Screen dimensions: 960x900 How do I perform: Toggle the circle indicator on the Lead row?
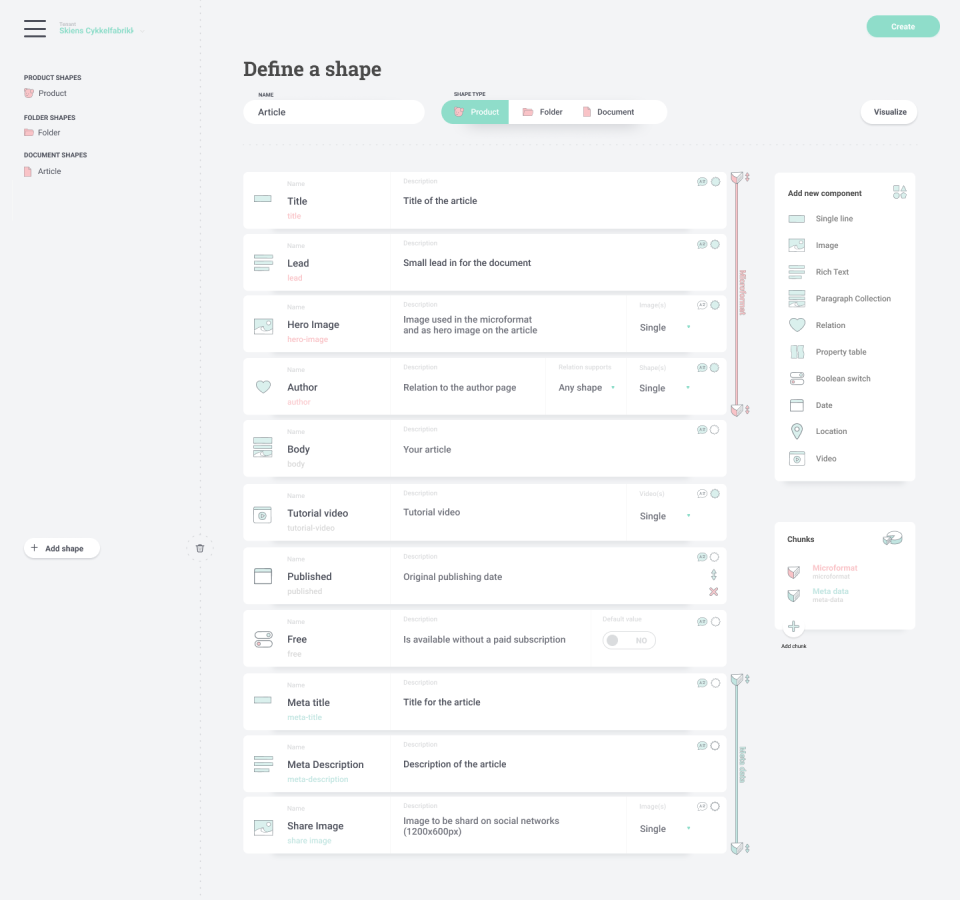coord(715,243)
